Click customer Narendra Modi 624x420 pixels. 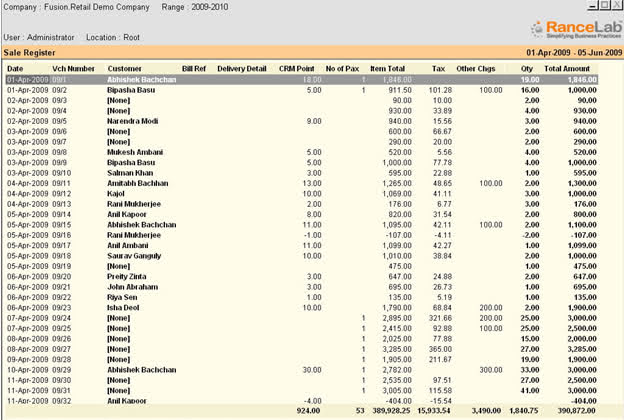coord(133,121)
